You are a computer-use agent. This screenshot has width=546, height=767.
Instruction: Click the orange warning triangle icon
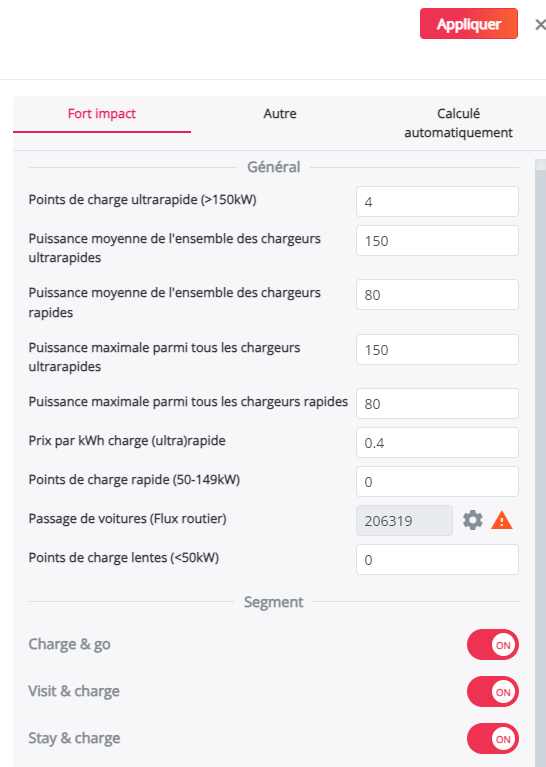[501, 520]
